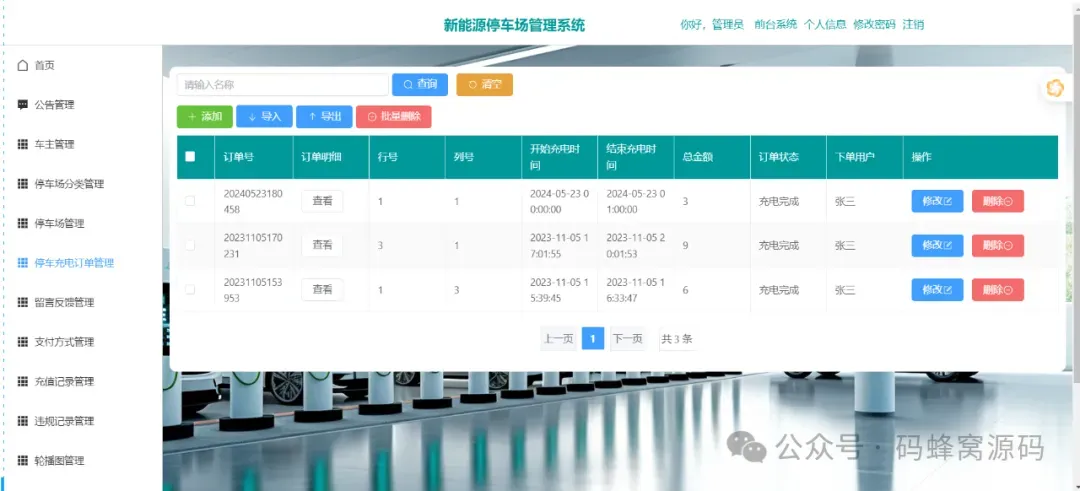Click the orange floating assistant icon
Screen dimensions: 1080x491
pyautogui.click(x=1055, y=88)
